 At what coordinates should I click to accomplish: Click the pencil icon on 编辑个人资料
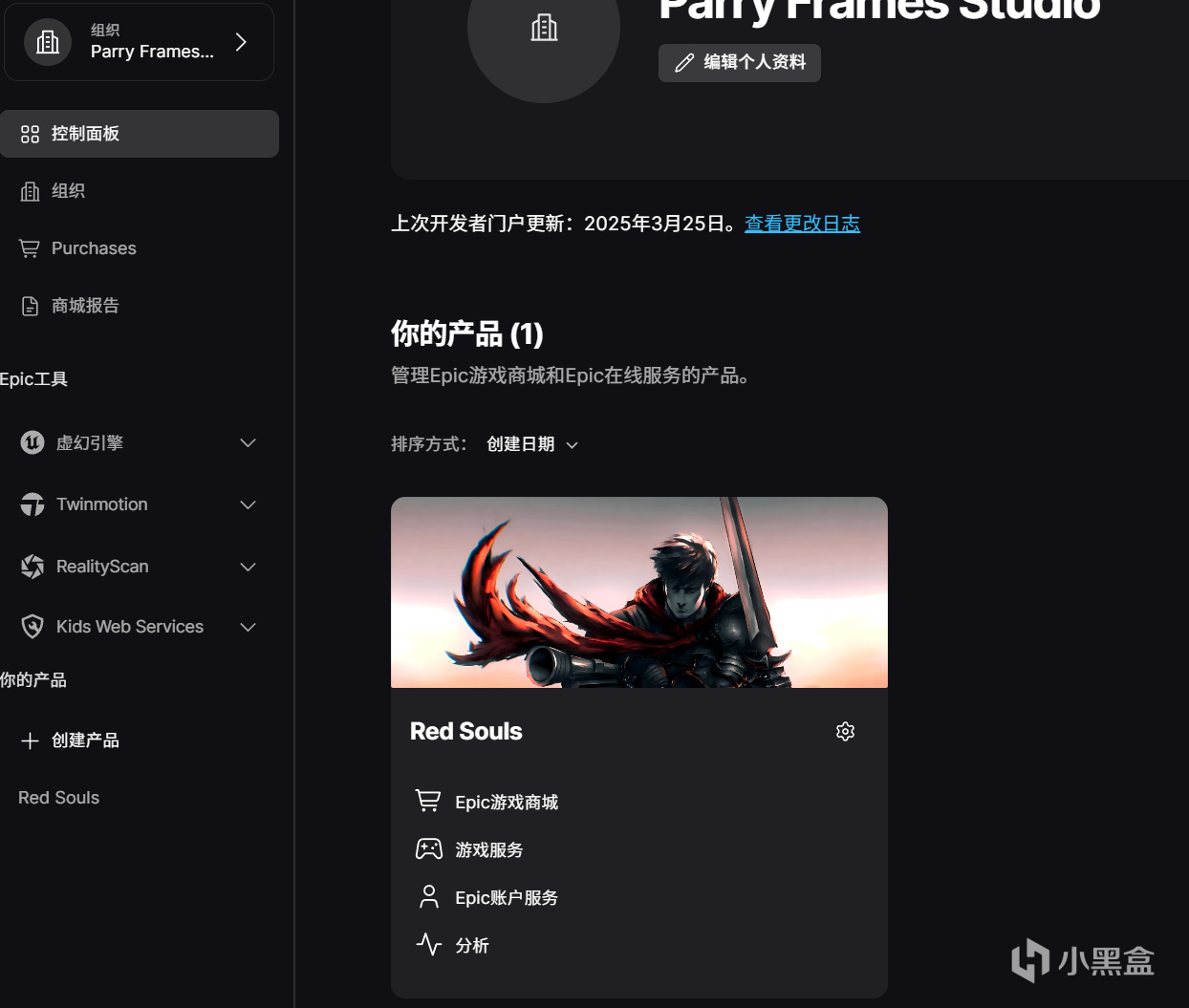tap(684, 63)
